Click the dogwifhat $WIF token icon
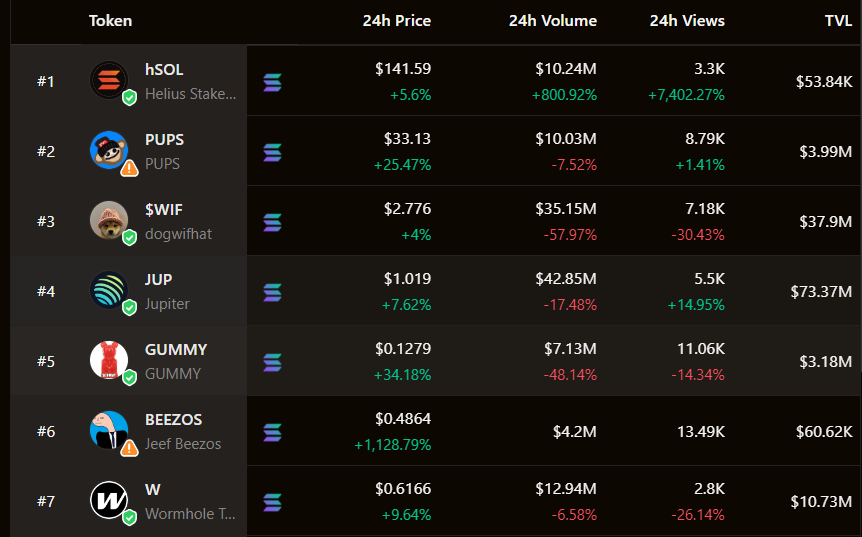 pos(108,220)
